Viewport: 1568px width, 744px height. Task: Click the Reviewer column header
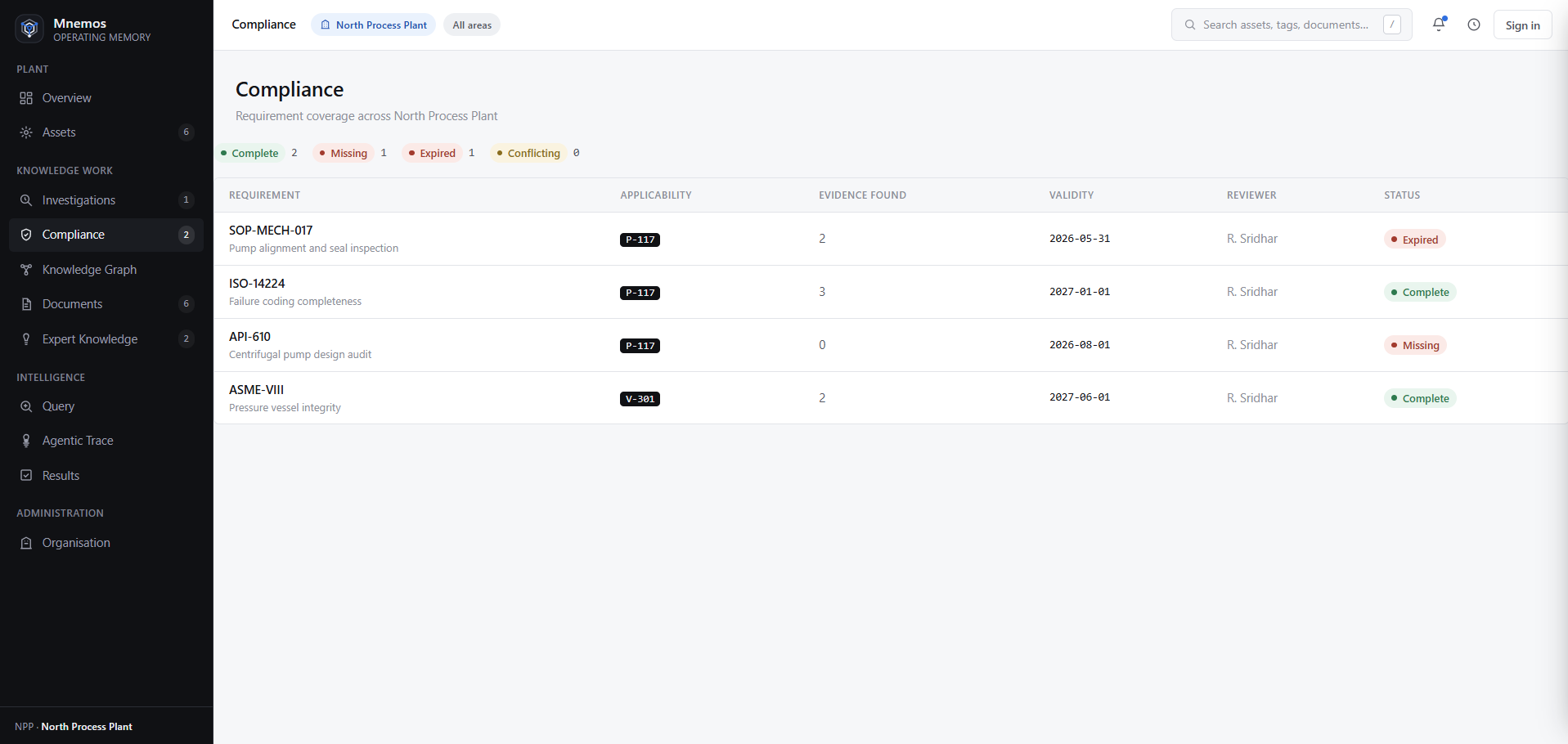click(1251, 195)
